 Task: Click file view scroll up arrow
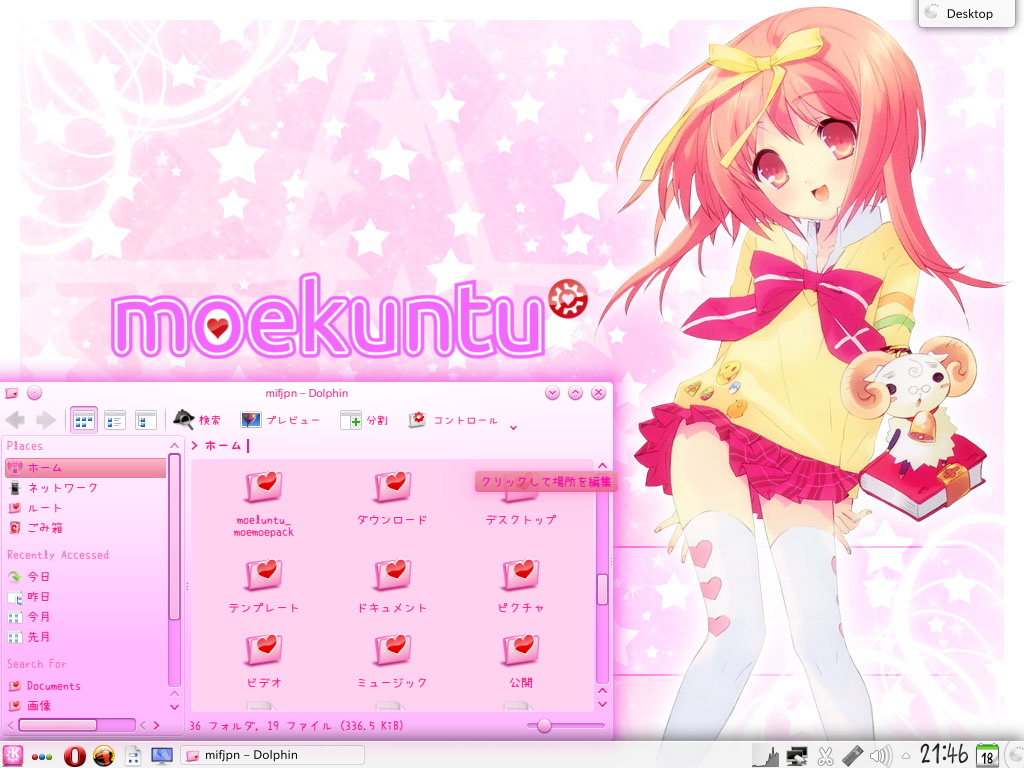tap(602, 466)
